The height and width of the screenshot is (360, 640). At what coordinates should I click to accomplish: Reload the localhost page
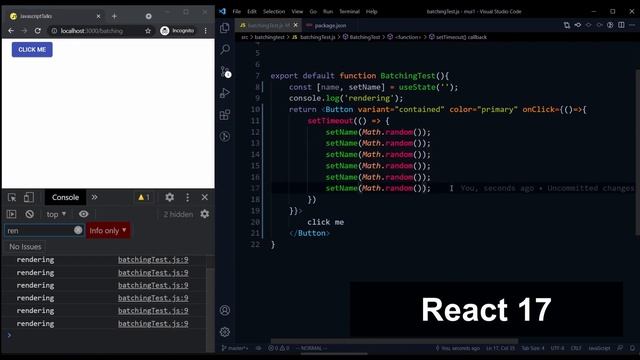click(38, 31)
